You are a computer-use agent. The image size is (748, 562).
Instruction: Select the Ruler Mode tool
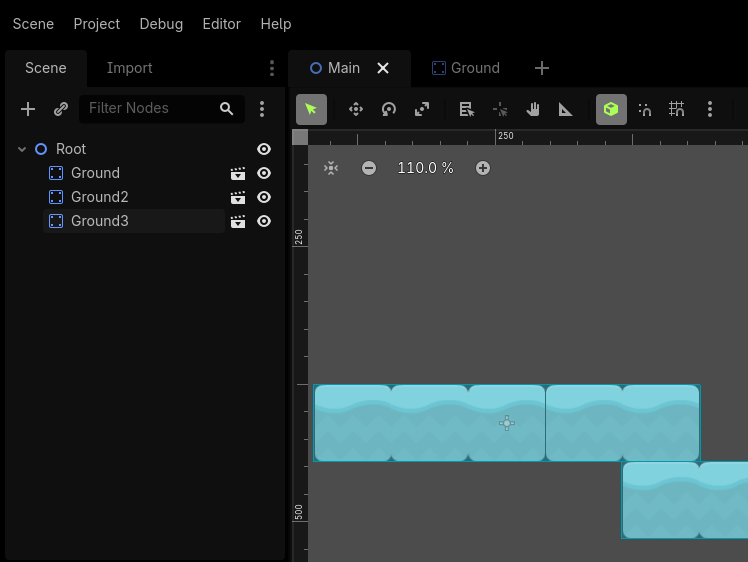coord(565,109)
